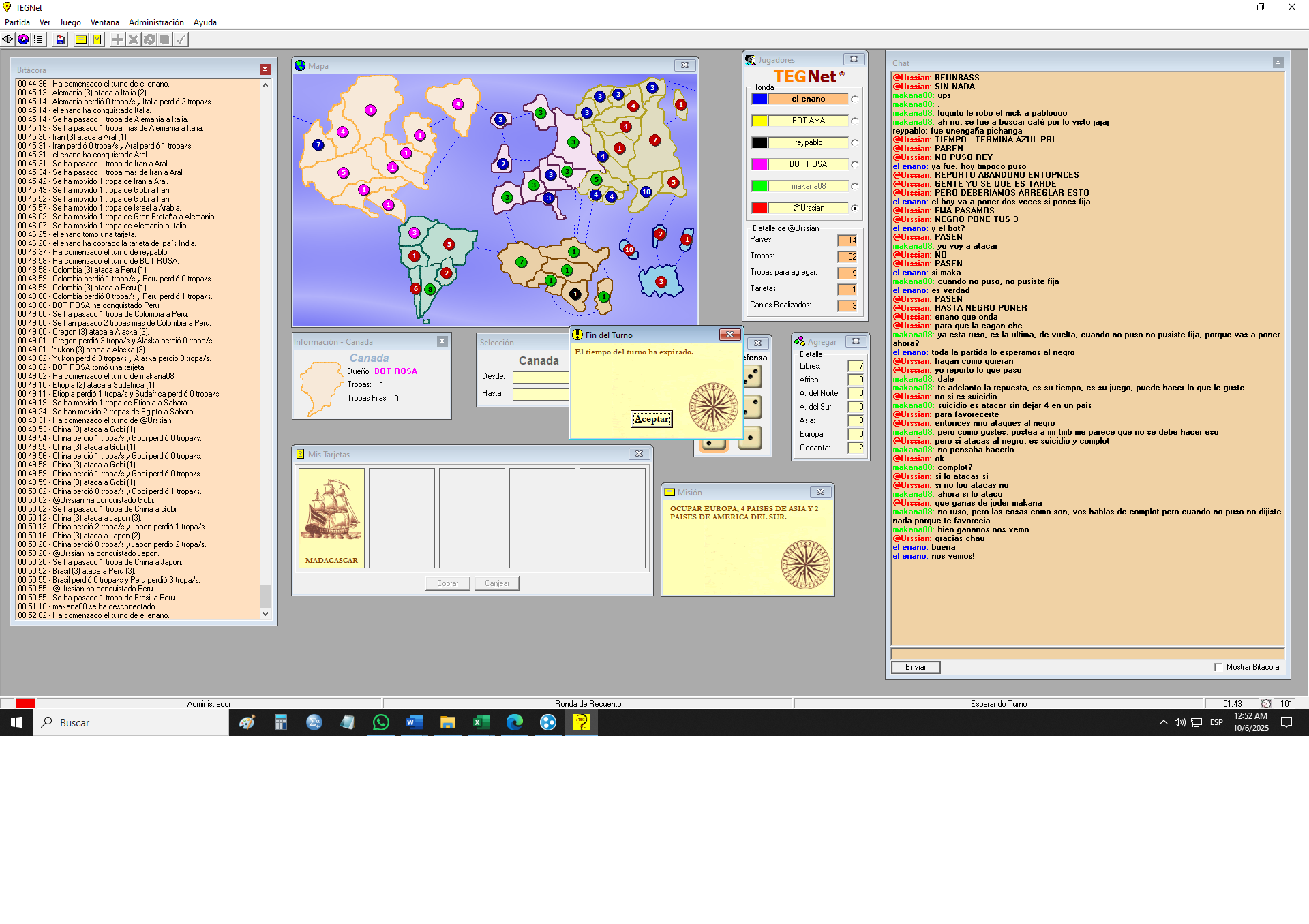Open the Juego menu
The height and width of the screenshot is (924, 1309).
tap(70, 22)
